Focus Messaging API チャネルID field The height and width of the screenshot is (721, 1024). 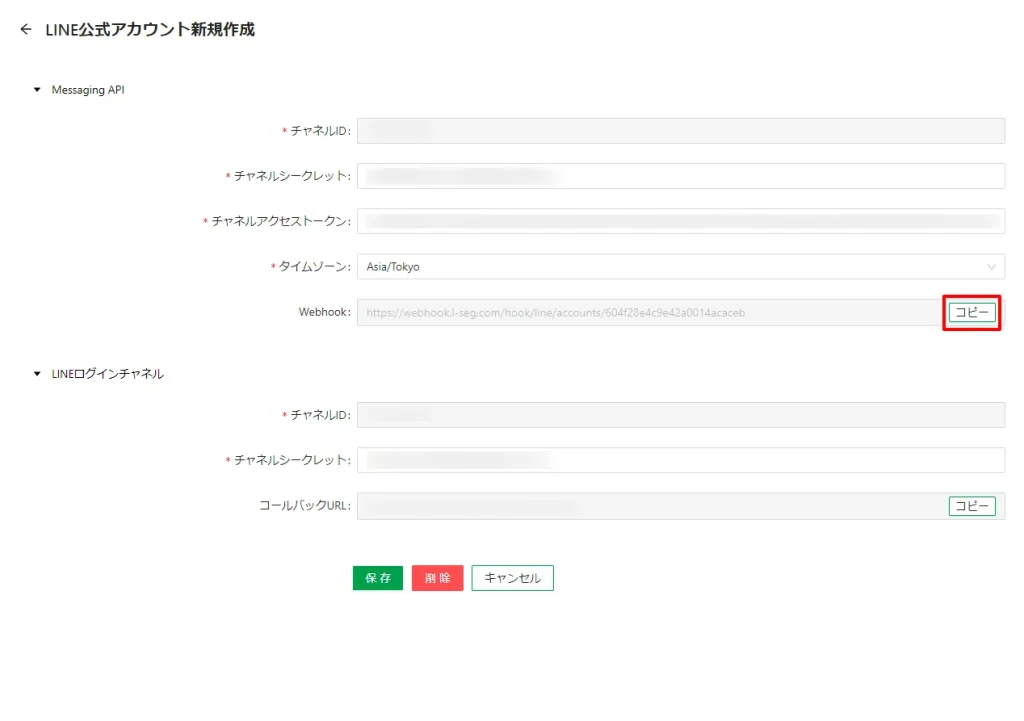coord(680,131)
